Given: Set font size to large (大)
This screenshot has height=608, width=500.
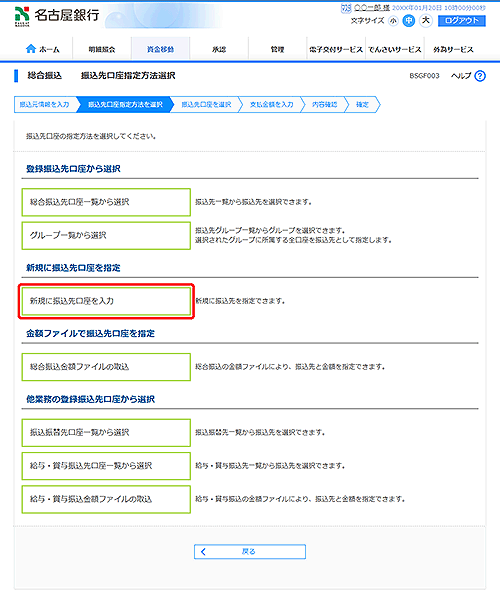Looking at the screenshot, I should [426, 21].
